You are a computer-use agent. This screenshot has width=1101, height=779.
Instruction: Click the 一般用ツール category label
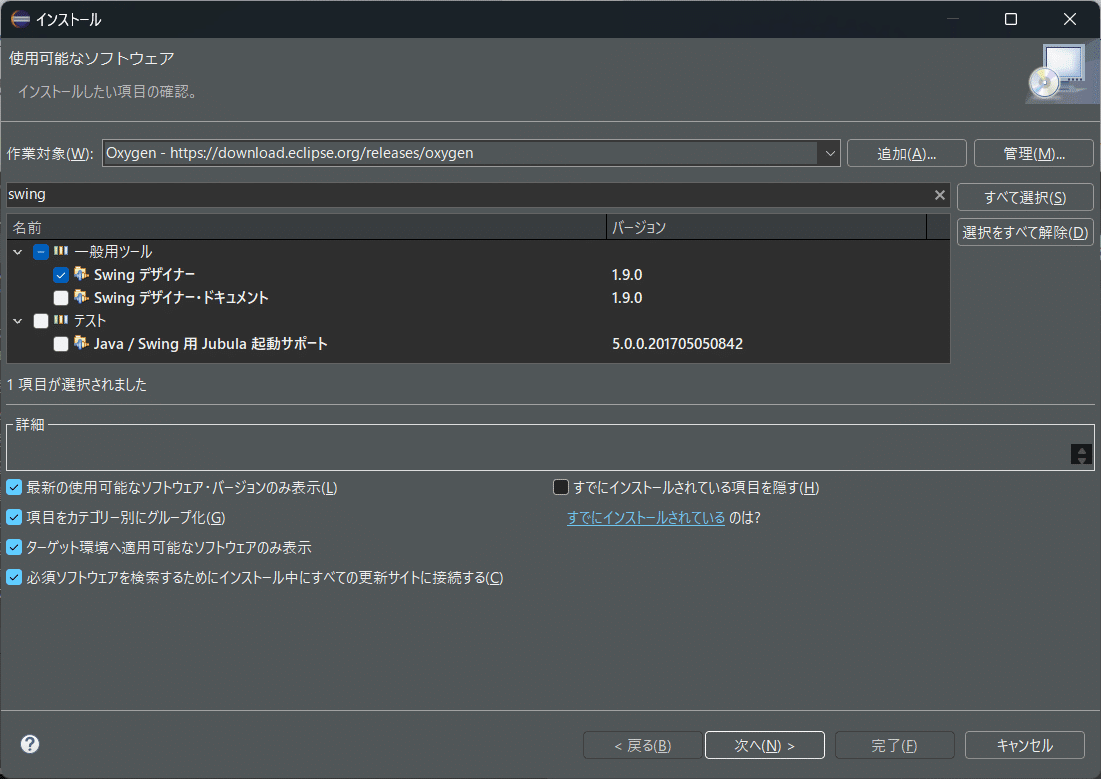point(113,251)
